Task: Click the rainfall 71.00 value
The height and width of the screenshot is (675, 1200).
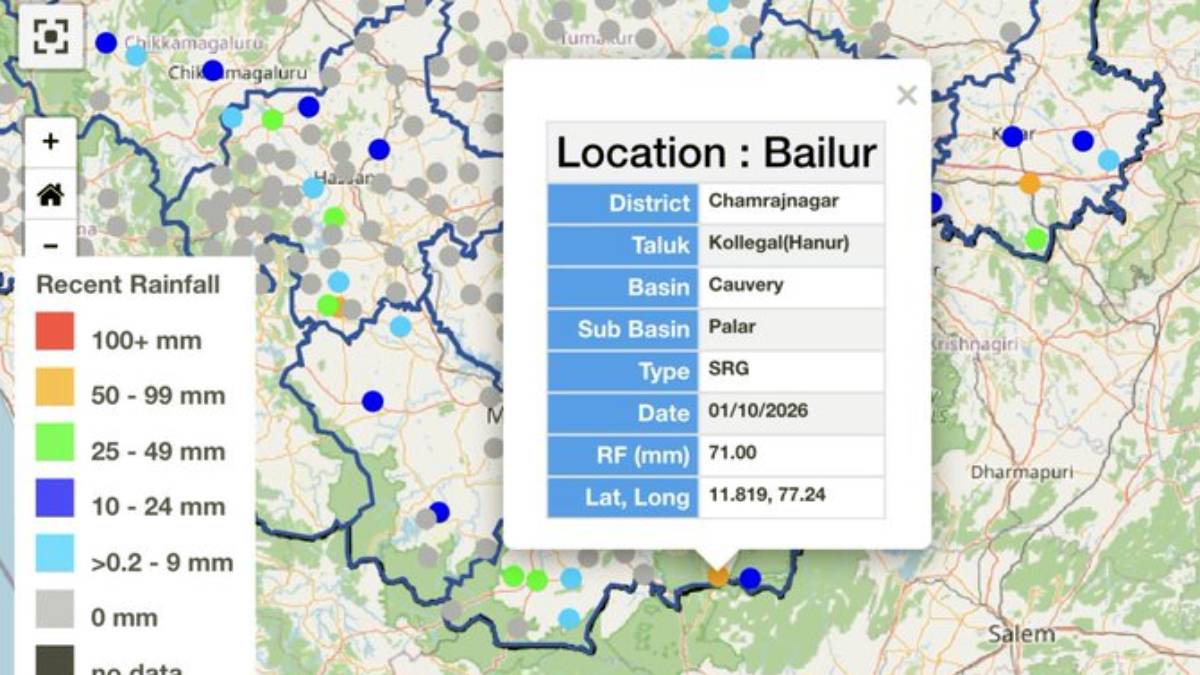Action: click(733, 453)
